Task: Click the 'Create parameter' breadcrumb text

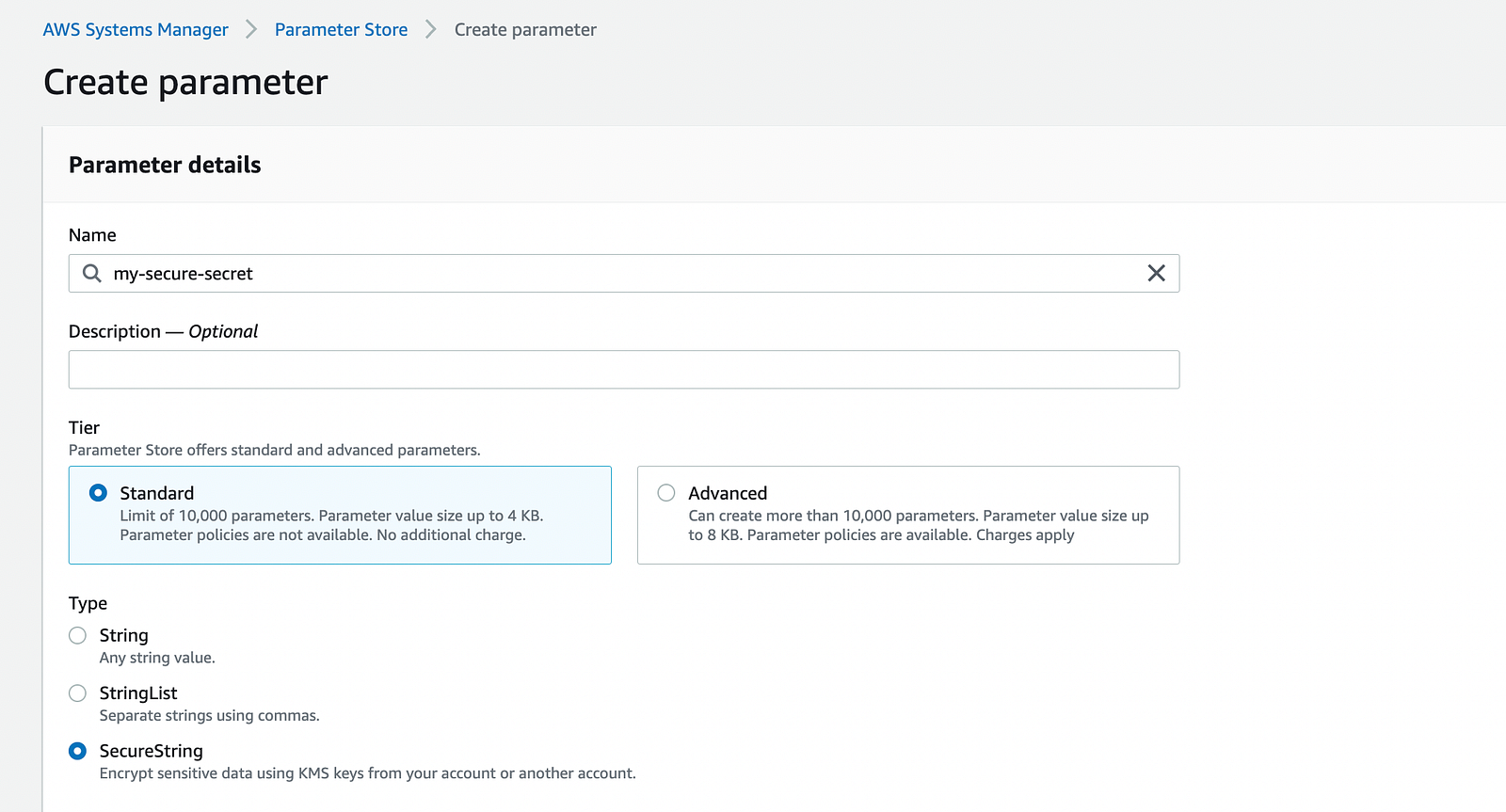Action: tap(525, 29)
